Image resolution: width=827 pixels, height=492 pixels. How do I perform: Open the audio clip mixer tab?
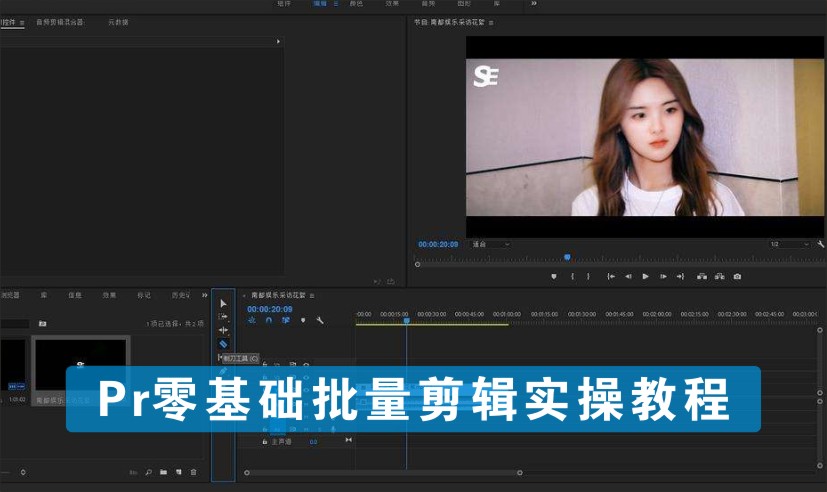click(60, 22)
